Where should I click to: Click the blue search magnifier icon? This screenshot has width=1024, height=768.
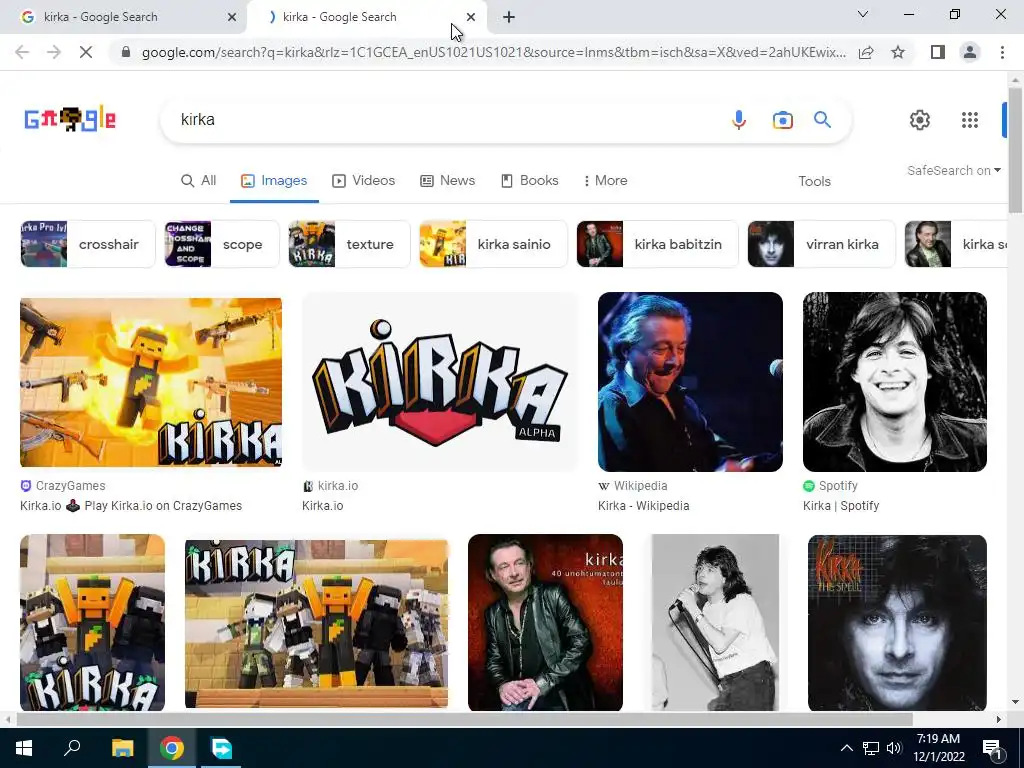coord(822,120)
